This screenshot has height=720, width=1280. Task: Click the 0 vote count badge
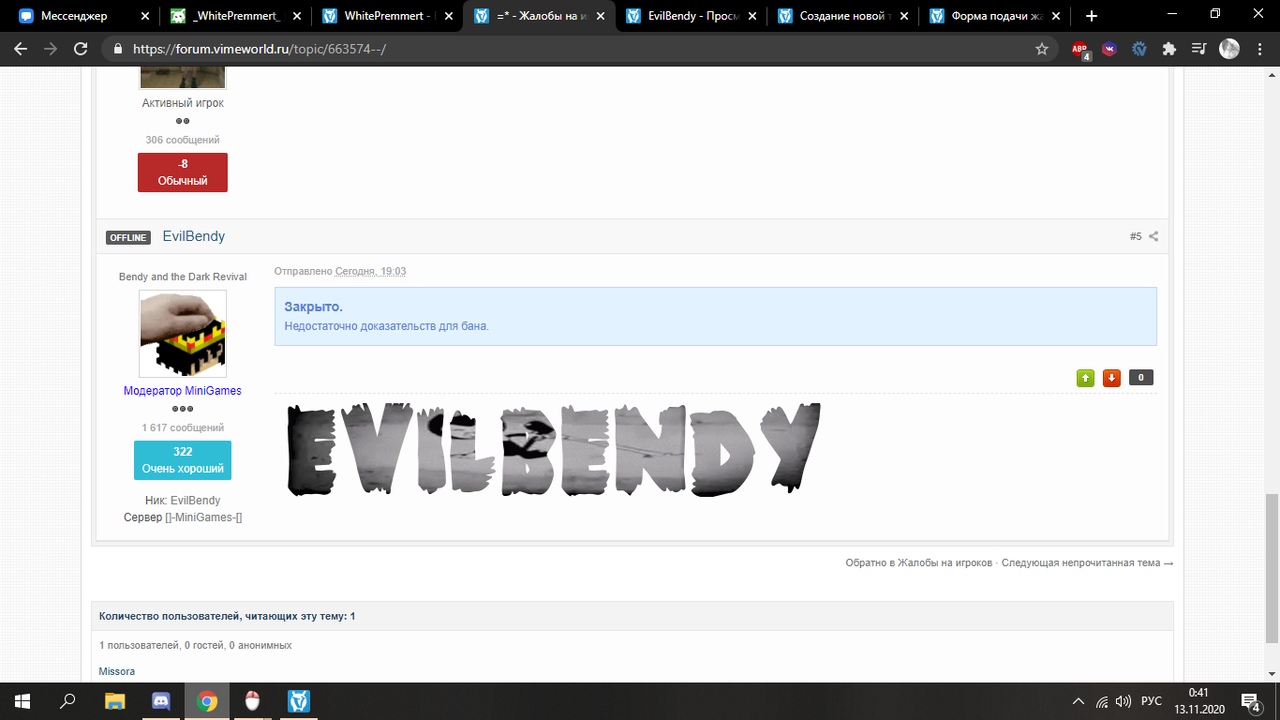tap(1140, 377)
